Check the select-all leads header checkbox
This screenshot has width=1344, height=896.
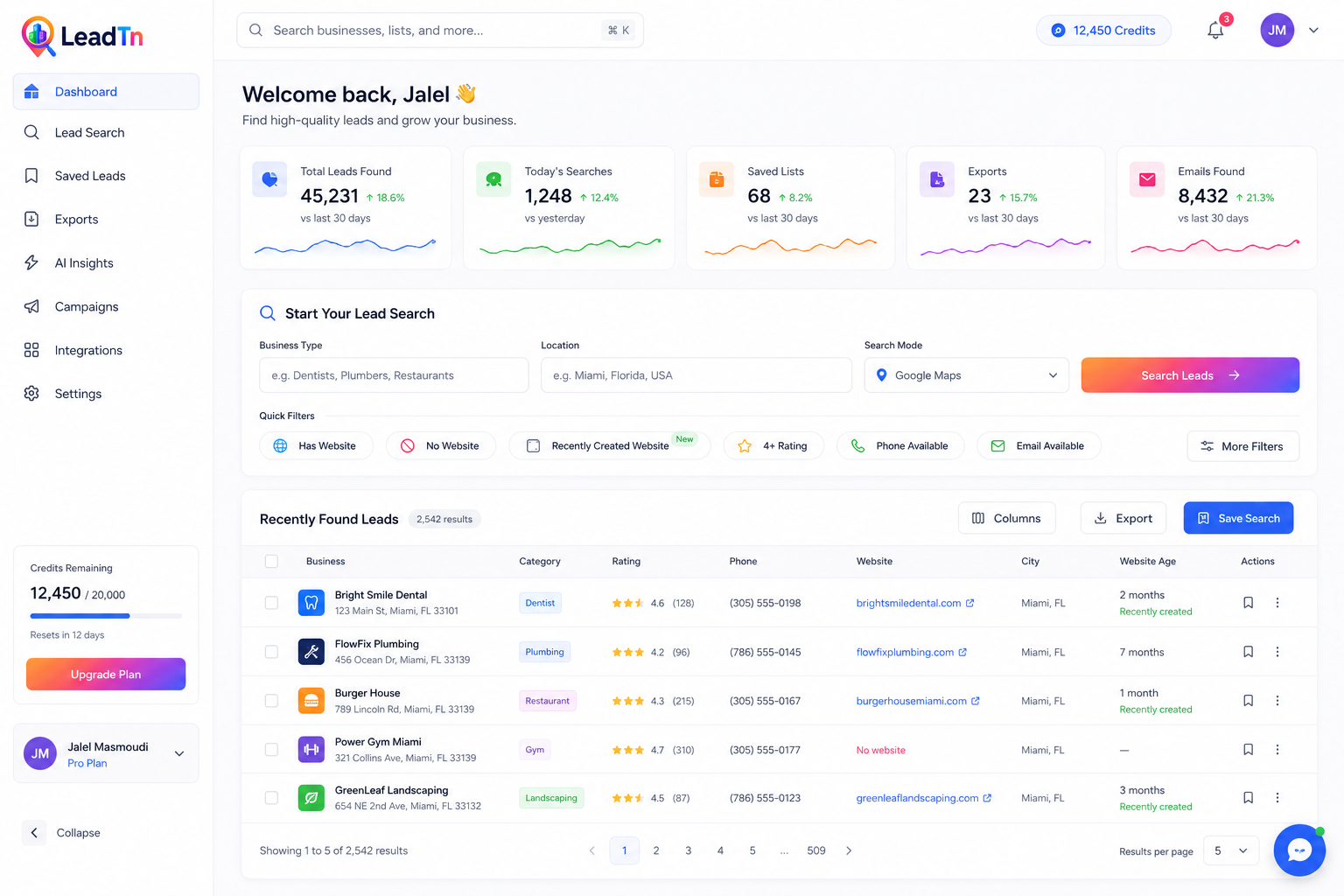(271, 561)
